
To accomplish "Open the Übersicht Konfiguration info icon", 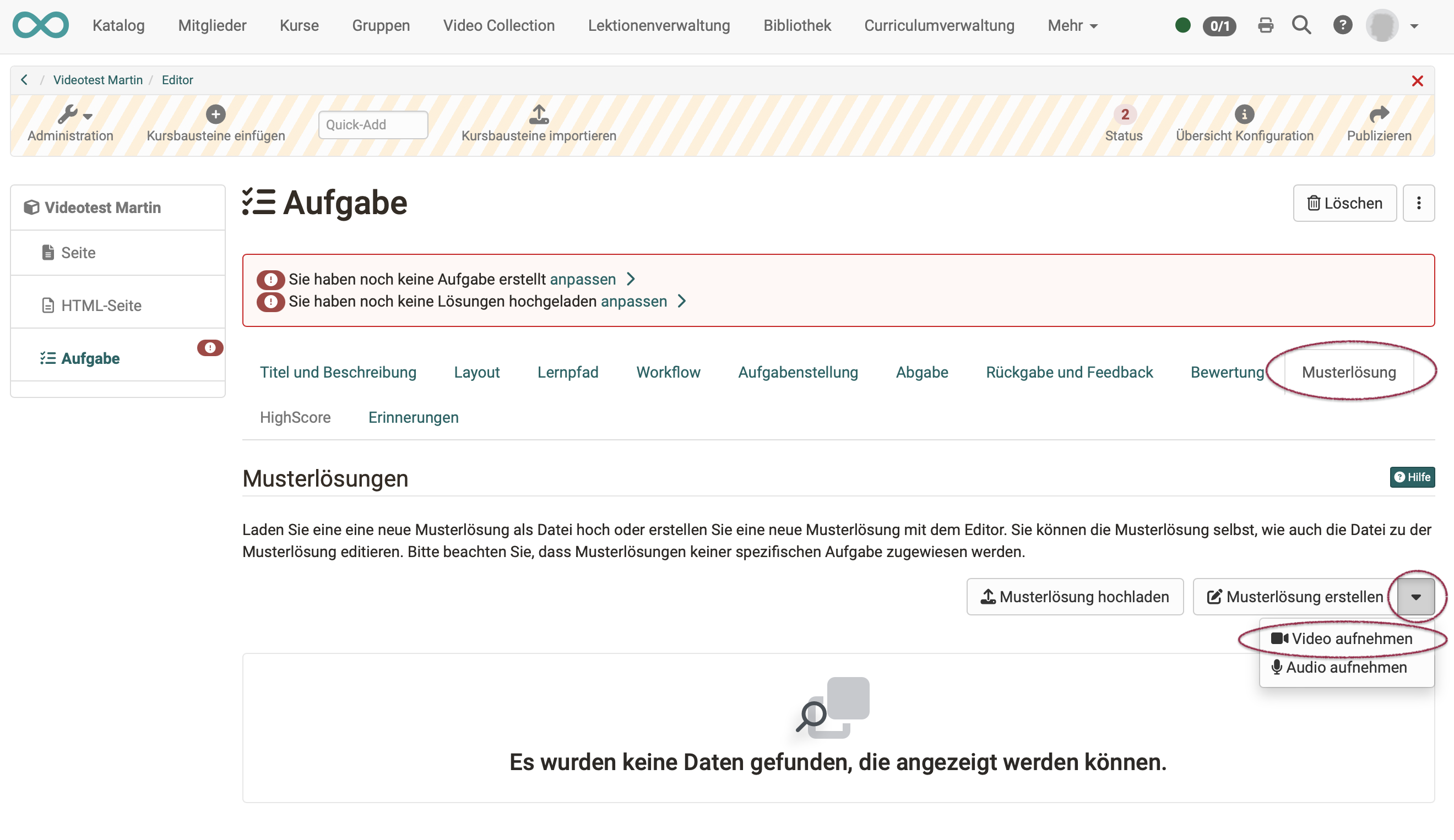I will (x=1245, y=114).
